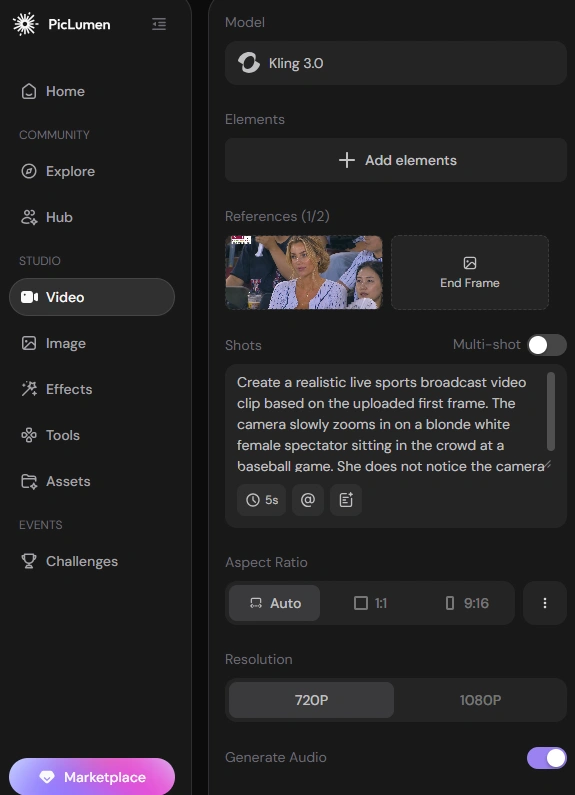Click the Kling model swirl logo icon
Screen dimensions: 575x795
coord(249,63)
